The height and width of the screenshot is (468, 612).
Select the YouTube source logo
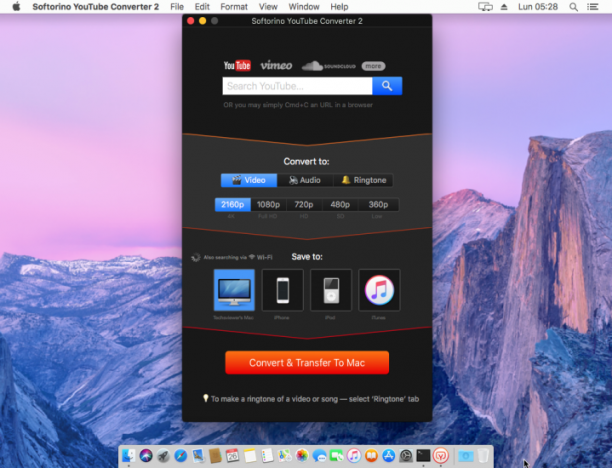(237, 66)
